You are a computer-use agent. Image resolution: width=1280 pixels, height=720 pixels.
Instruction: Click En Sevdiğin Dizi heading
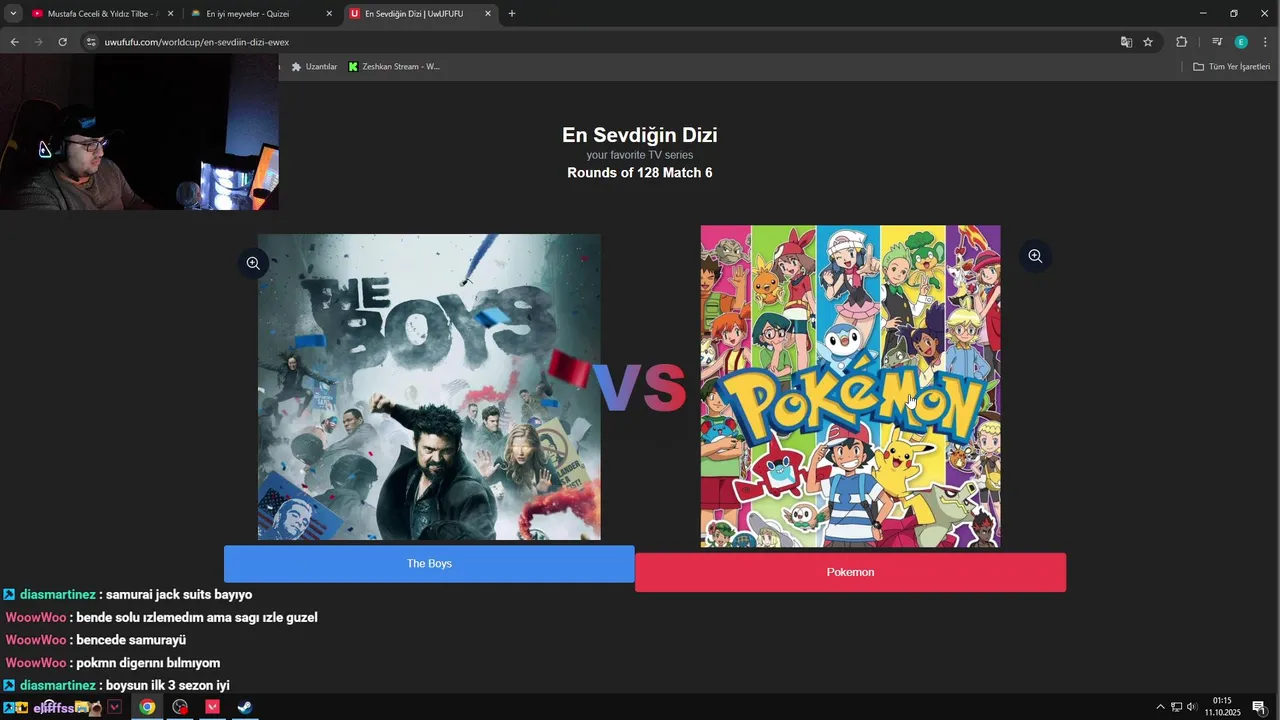click(x=640, y=135)
